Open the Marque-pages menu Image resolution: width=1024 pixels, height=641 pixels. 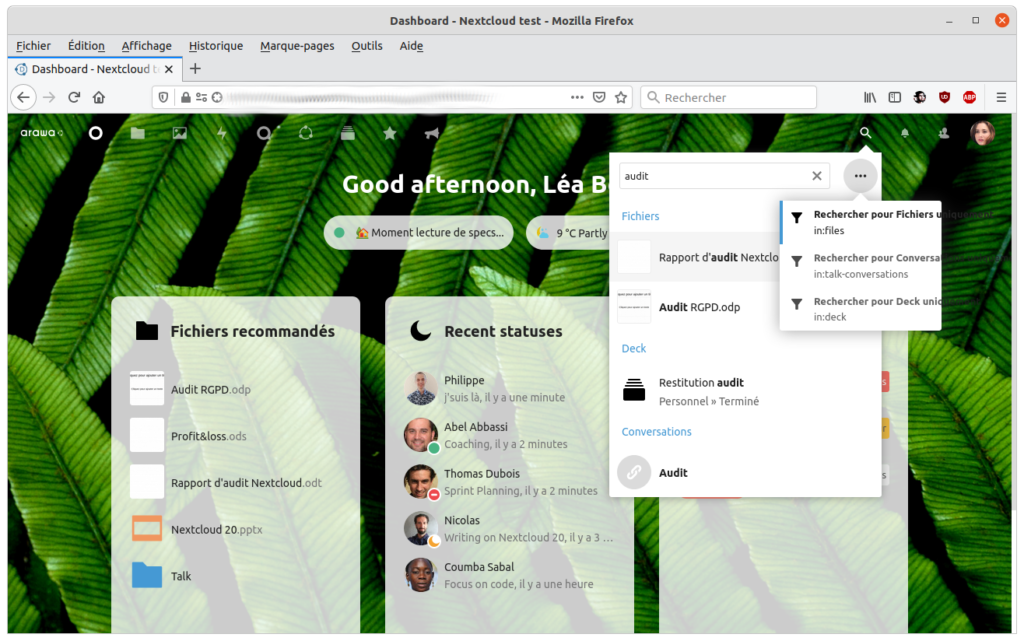point(297,46)
